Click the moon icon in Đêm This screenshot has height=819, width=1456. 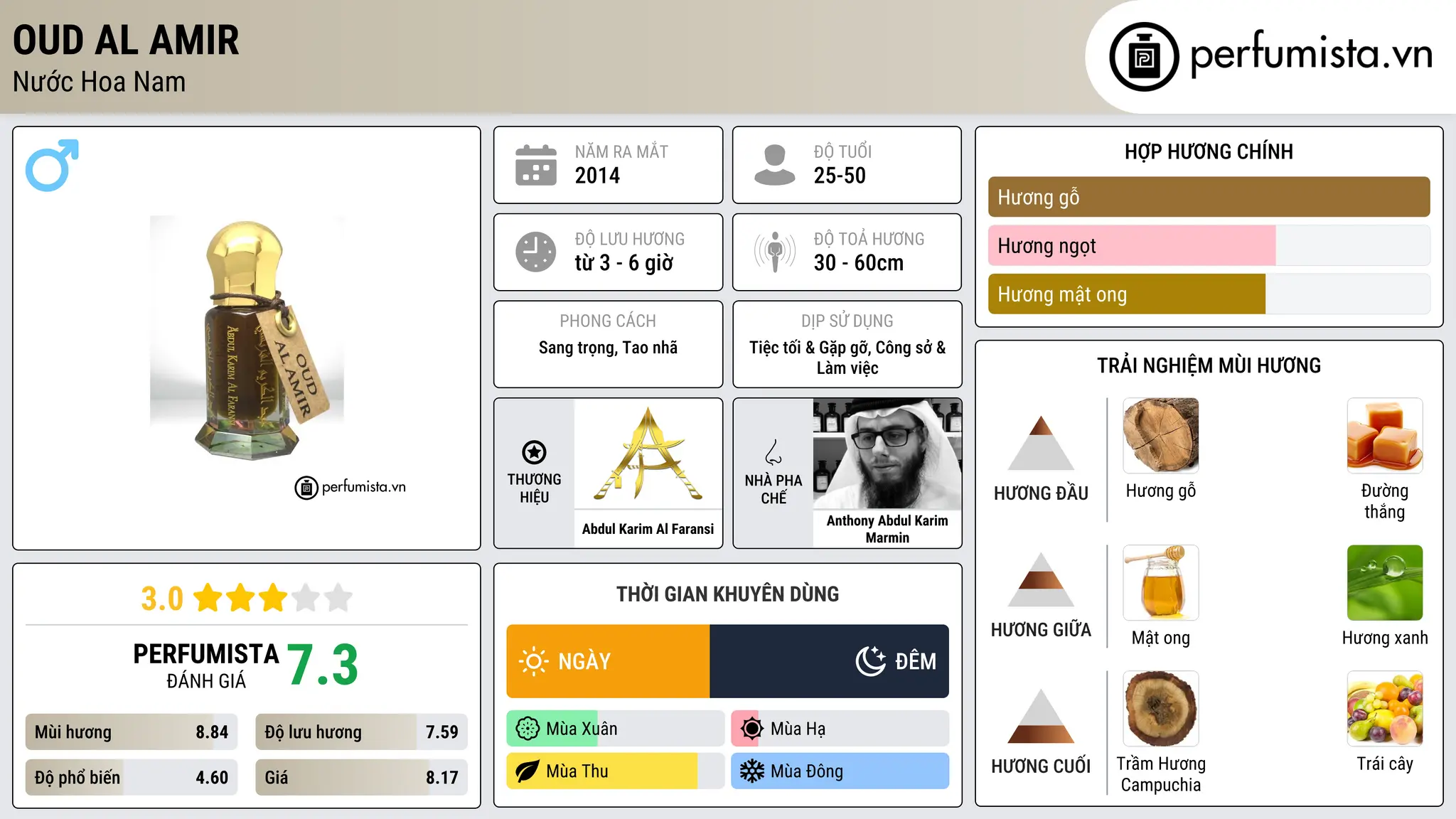(871, 661)
